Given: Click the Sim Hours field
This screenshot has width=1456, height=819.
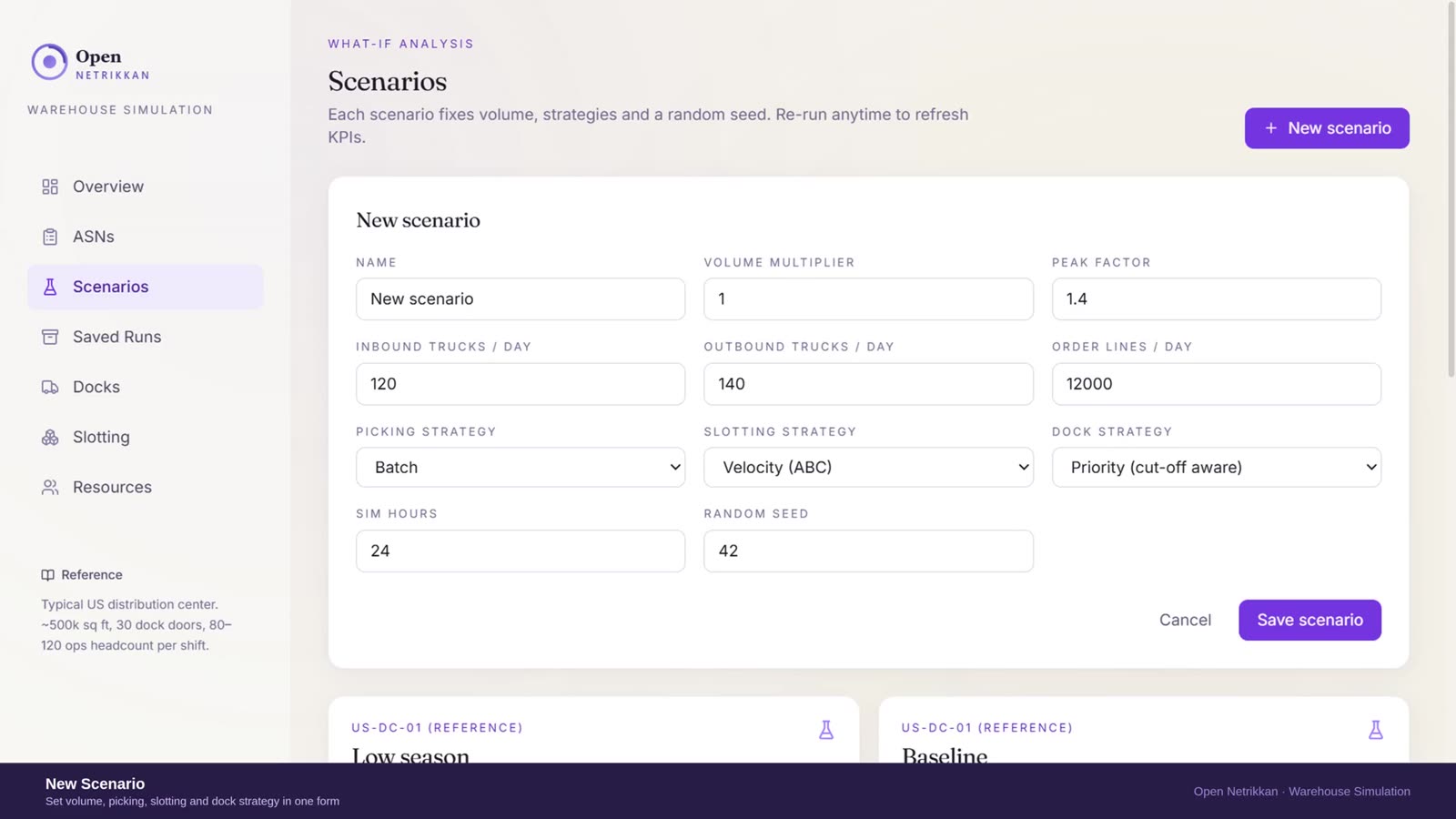Looking at the screenshot, I should click(x=521, y=551).
